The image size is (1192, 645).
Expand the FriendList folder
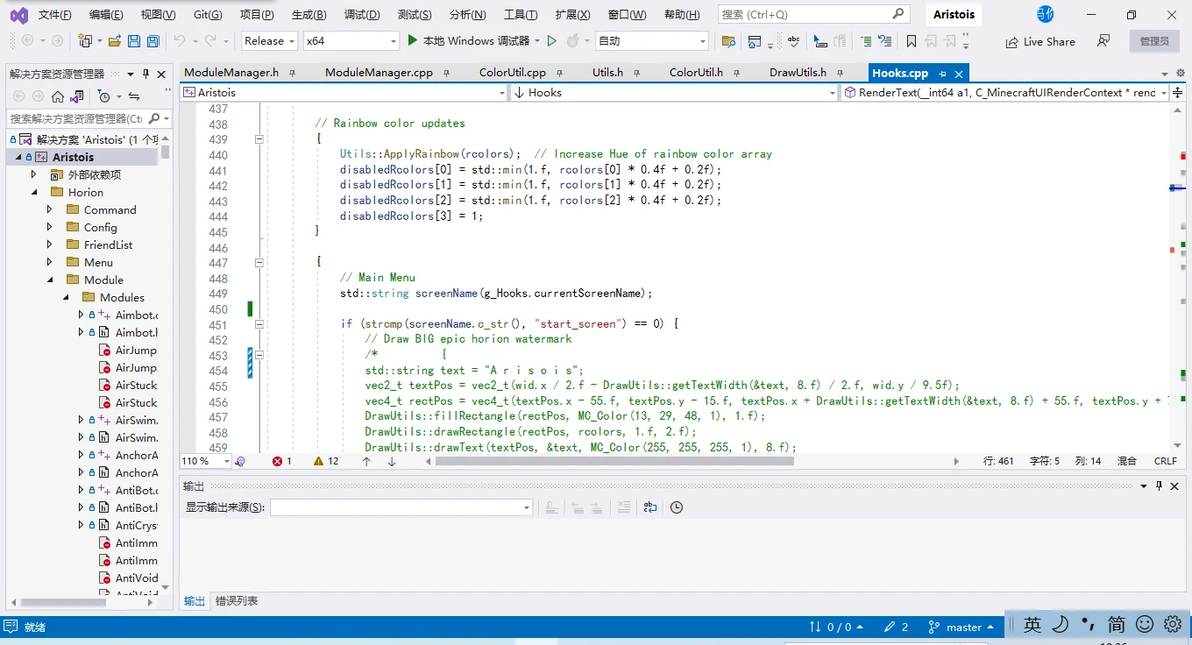[x=49, y=244]
